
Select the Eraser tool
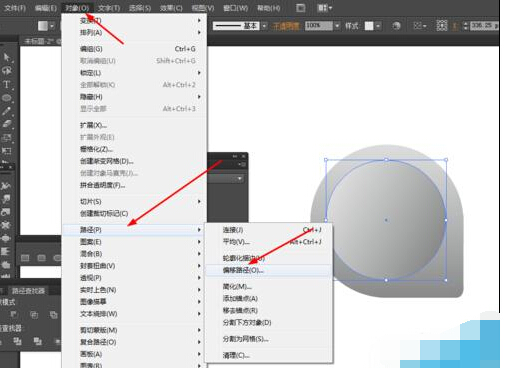[x=6, y=124]
